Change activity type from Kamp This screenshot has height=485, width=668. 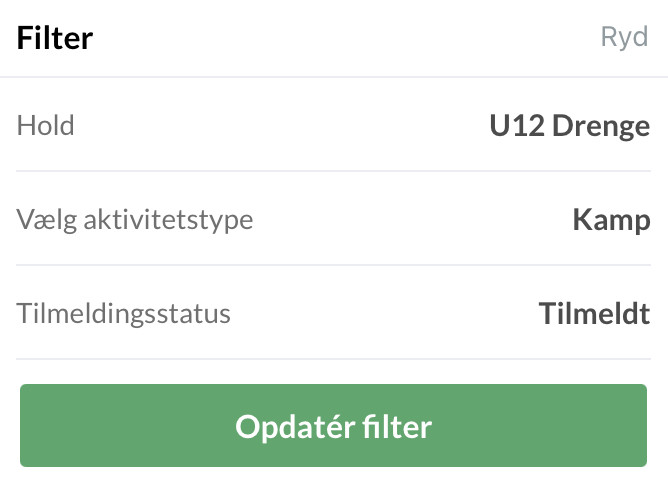click(611, 219)
